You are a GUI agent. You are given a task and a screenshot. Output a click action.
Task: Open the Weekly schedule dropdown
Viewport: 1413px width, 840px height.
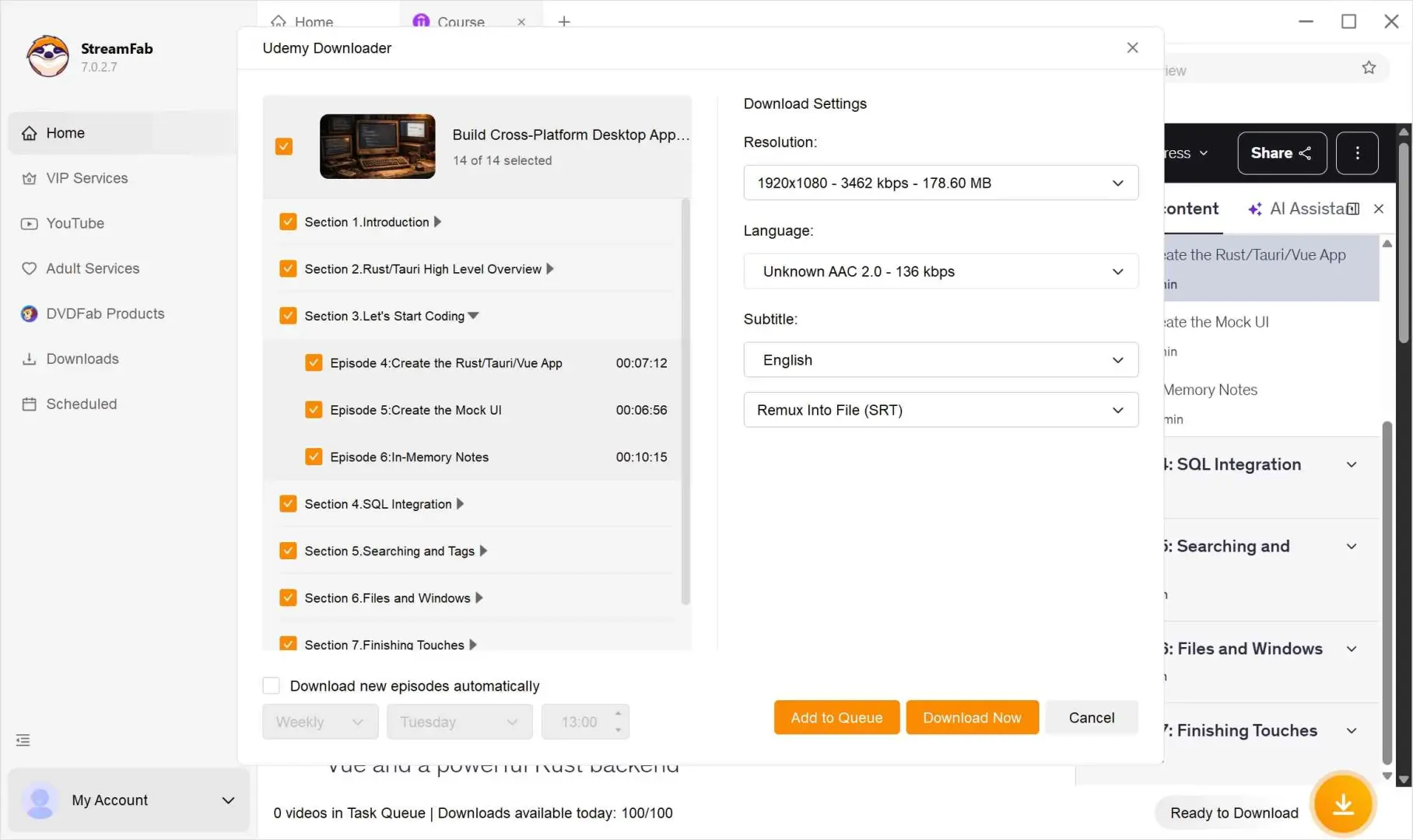click(x=321, y=722)
